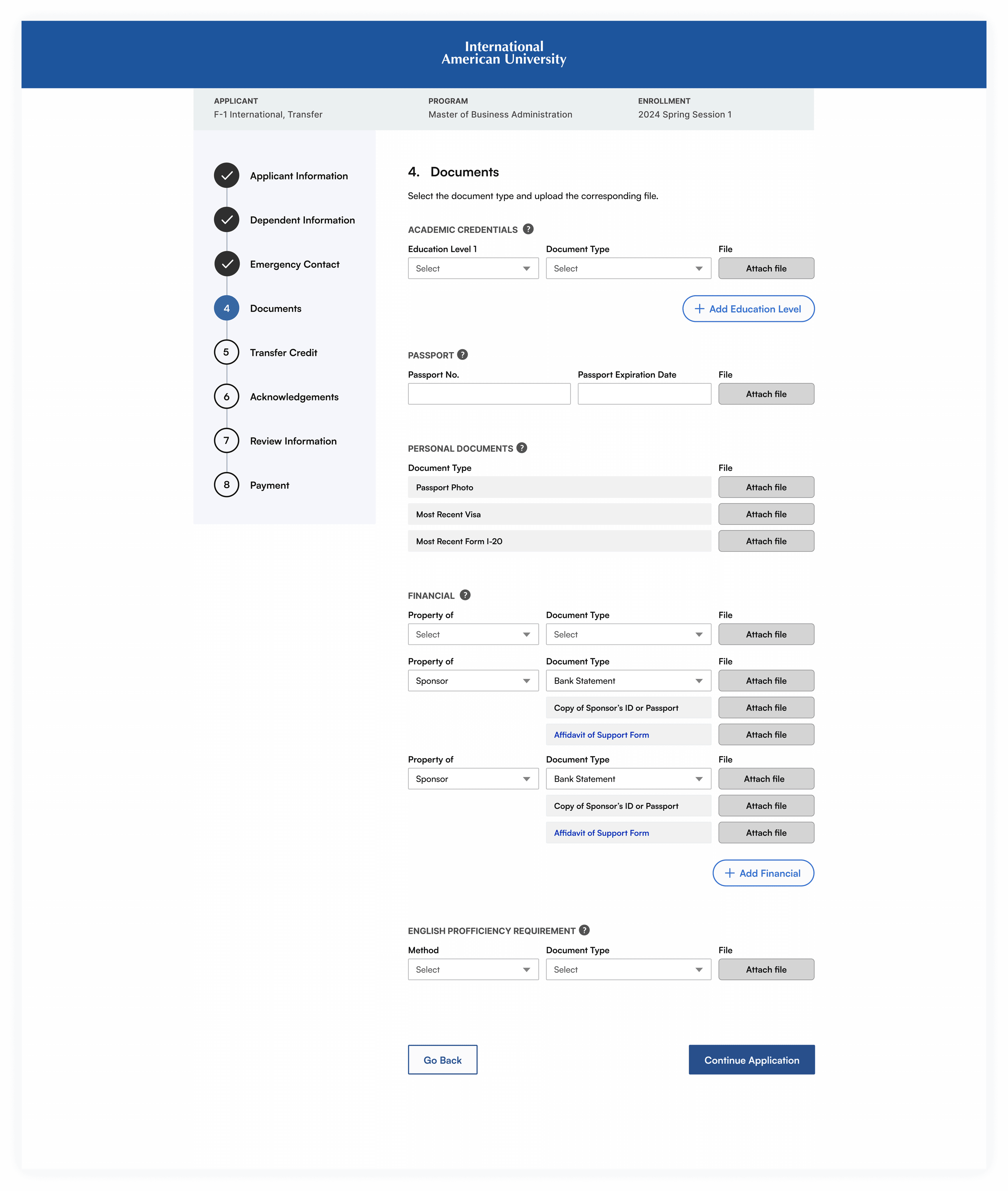This screenshot has width=1008, height=1191.
Task: Attach file for first empty Financial row
Action: [766, 634]
